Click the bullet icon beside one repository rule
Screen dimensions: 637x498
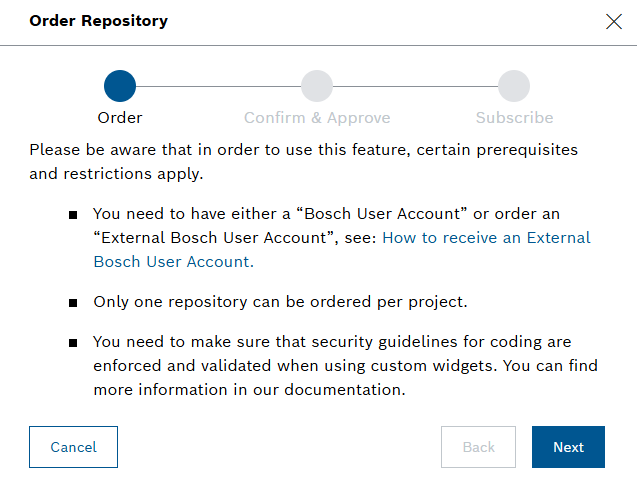[x=73, y=303]
